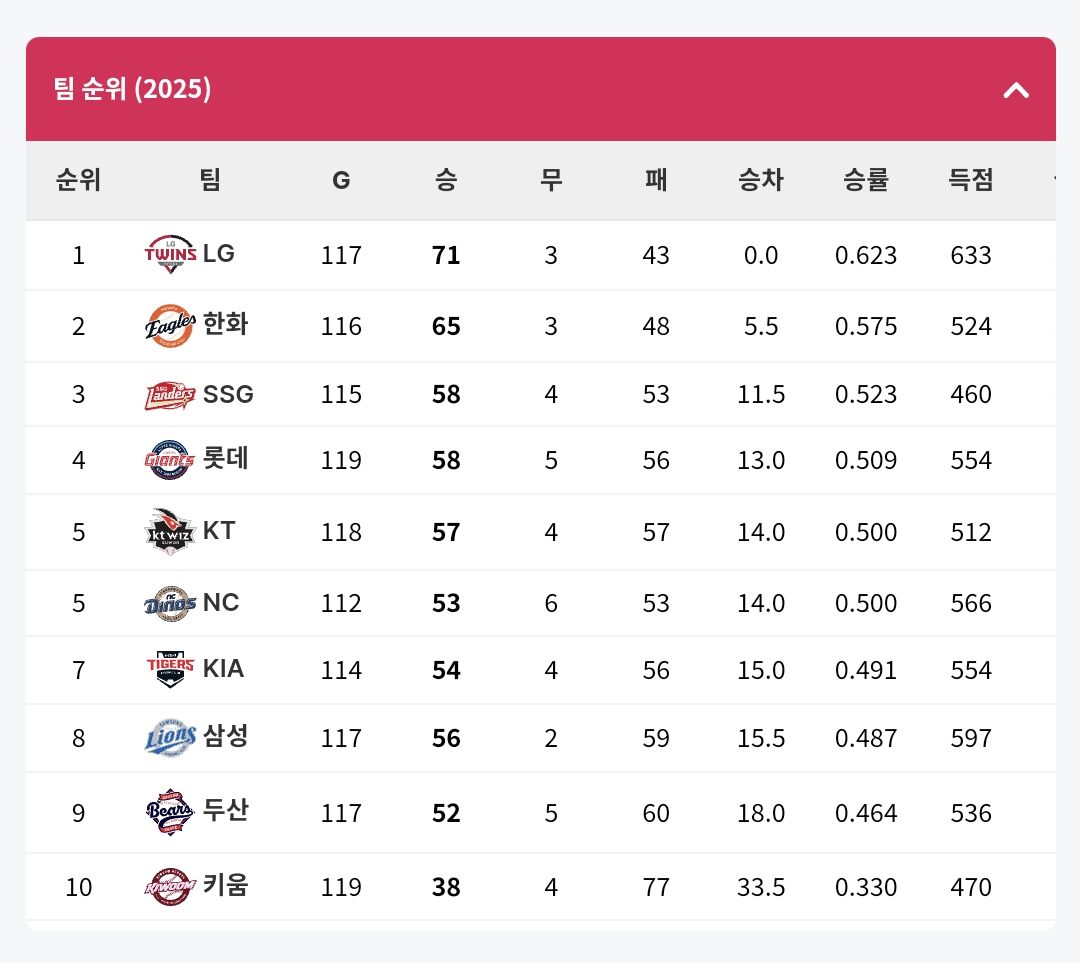Click the Samsung Lions team logo

[x=170, y=738]
